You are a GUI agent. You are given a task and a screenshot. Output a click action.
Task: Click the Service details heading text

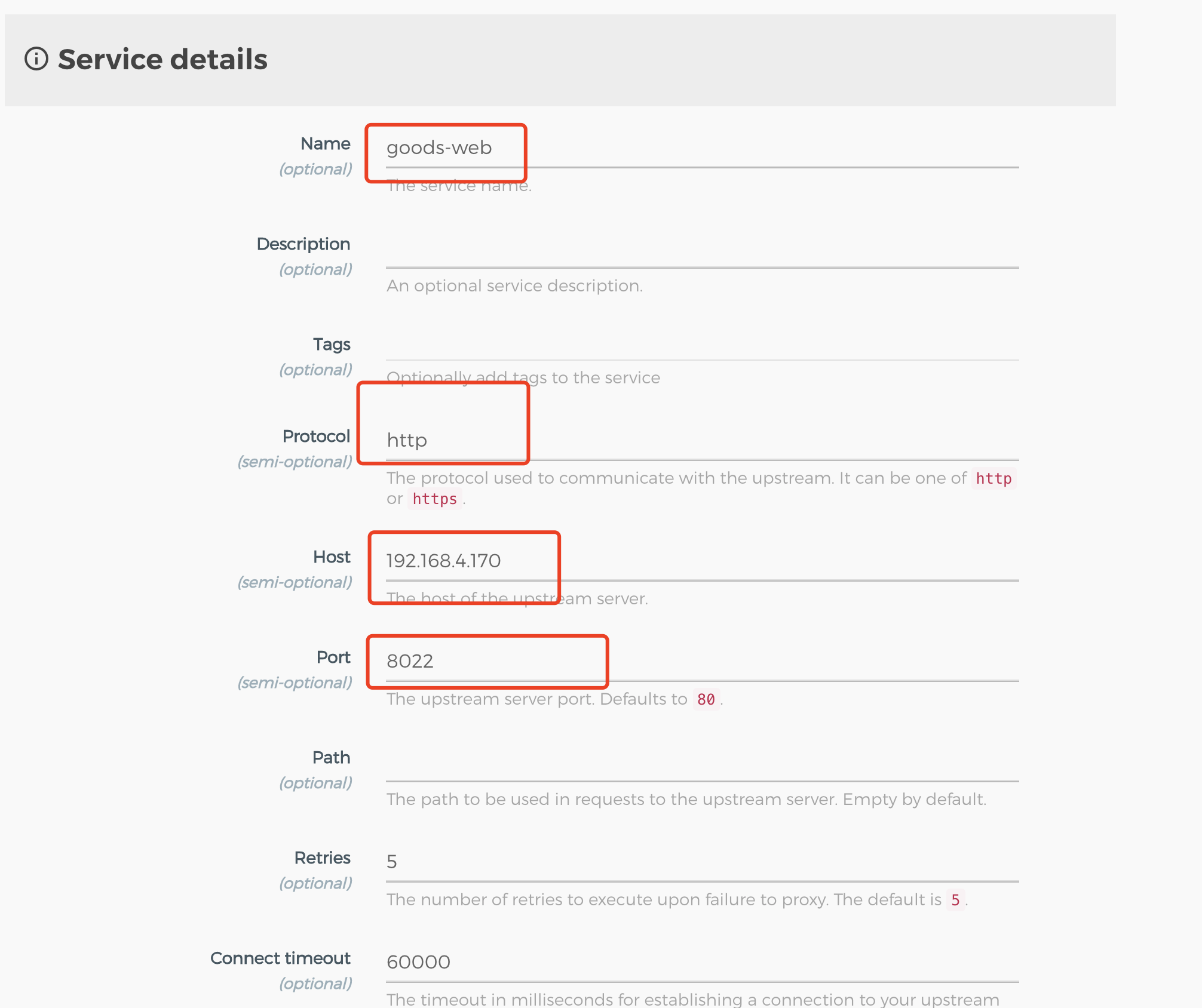(x=162, y=59)
